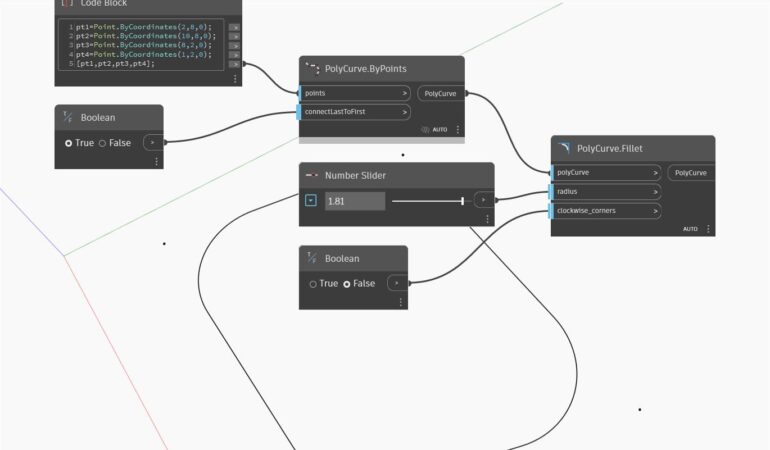Screen dimensions: 770x450
Task: Click the Number Slider node icon
Action: (311, 175)
